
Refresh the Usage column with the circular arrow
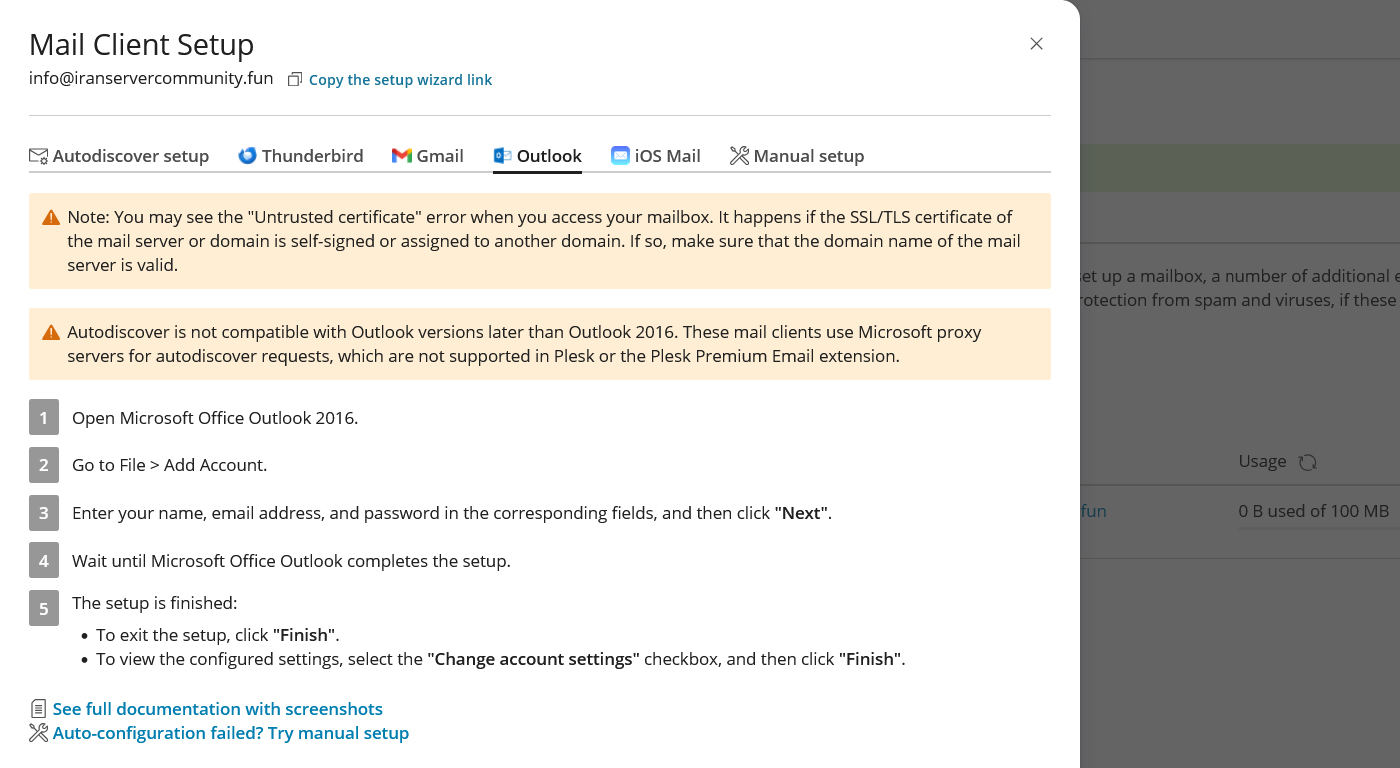tap(1306, 461)
